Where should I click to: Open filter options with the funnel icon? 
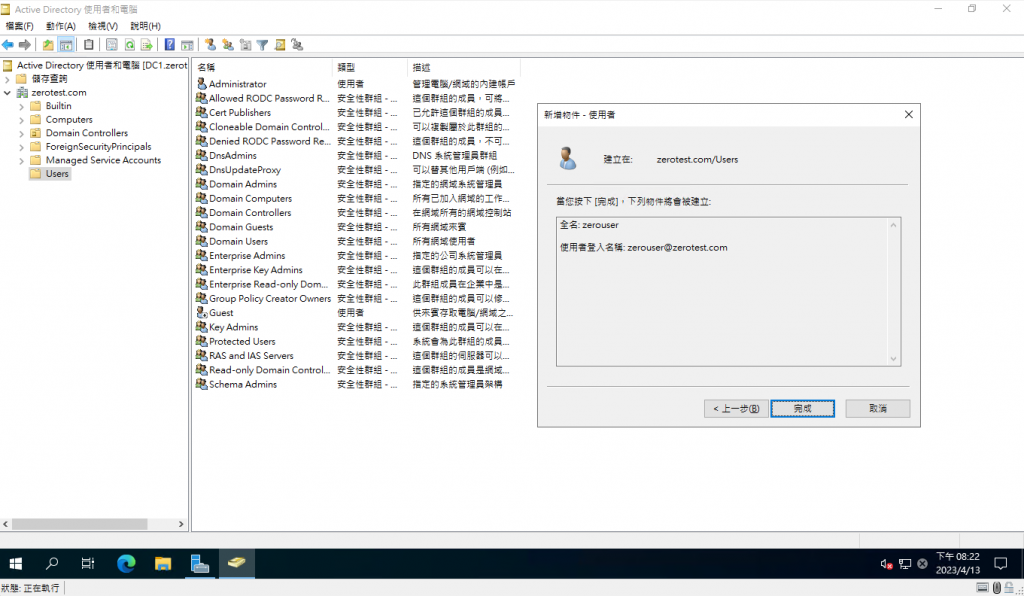(x=263, y=45)
